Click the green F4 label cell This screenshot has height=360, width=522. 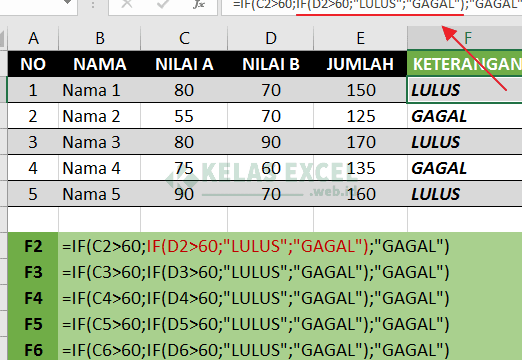[33, 298]
